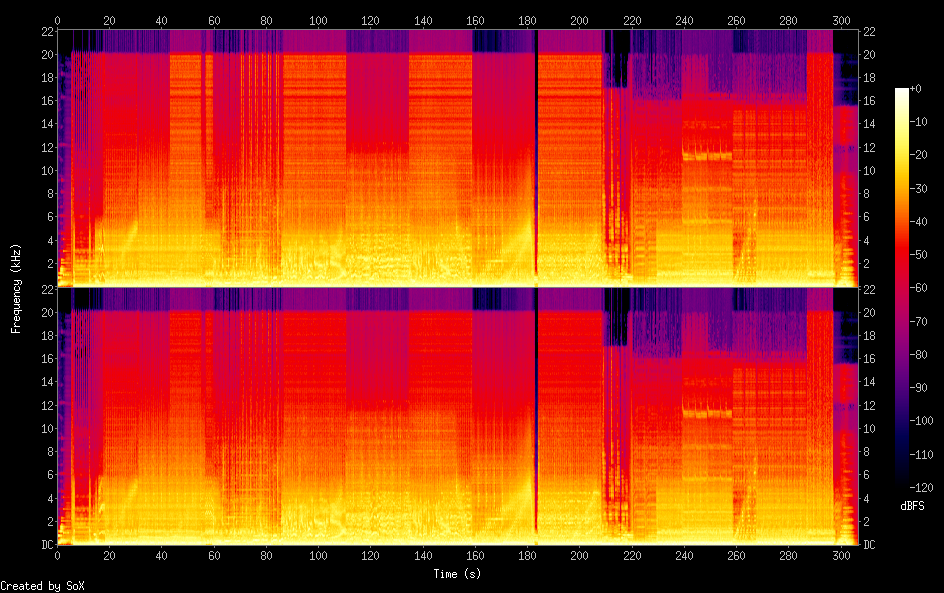
Task: Click the 0 tick on the bottom time axis
Action: pyautogui.click(x=58, y=556)
